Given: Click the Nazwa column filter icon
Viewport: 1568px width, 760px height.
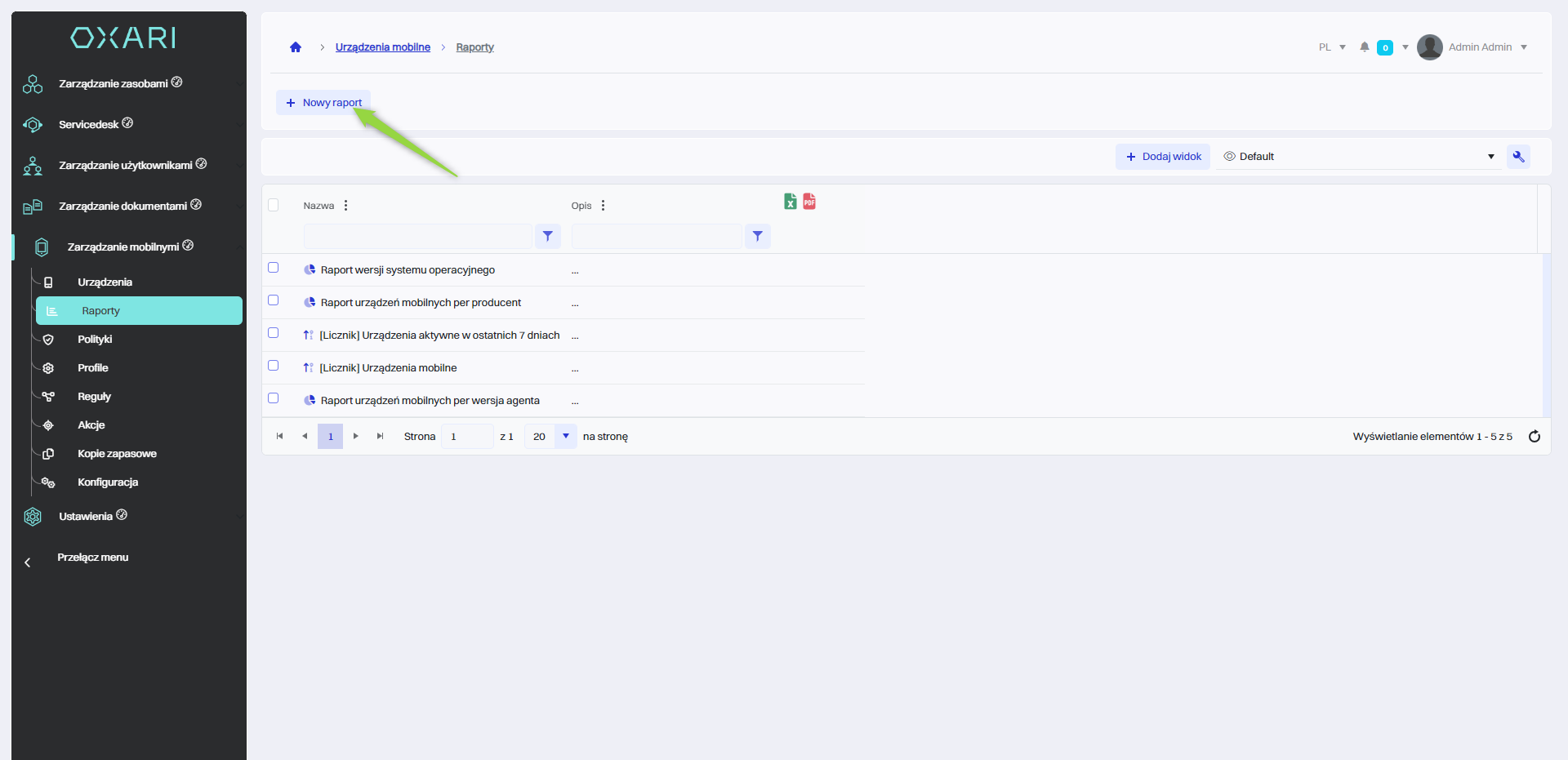Looking at the screenshot, I should [x=548, y=236].
